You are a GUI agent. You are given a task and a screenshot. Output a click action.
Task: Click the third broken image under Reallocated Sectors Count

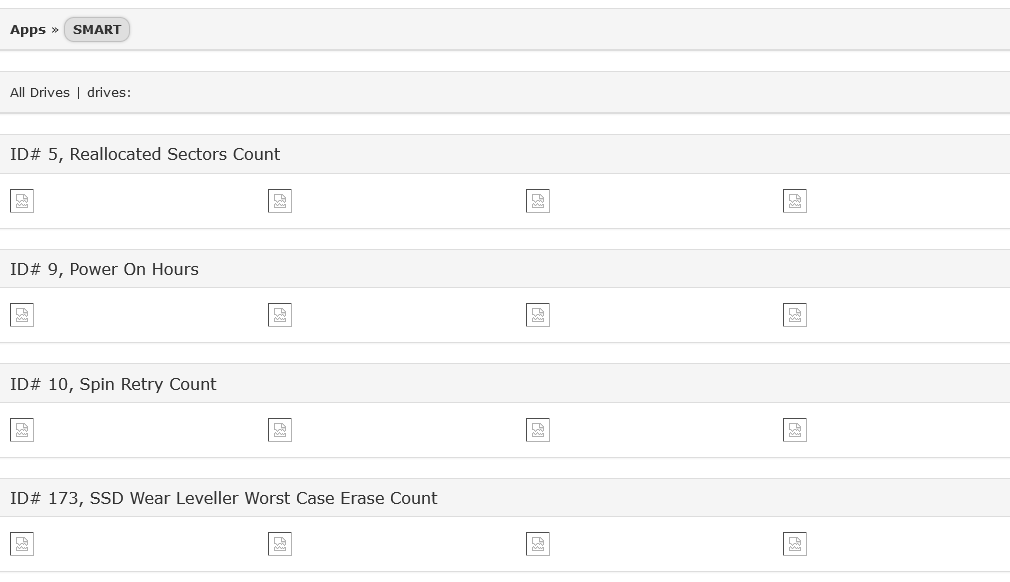pyautogui.click(x=538, y=201)
